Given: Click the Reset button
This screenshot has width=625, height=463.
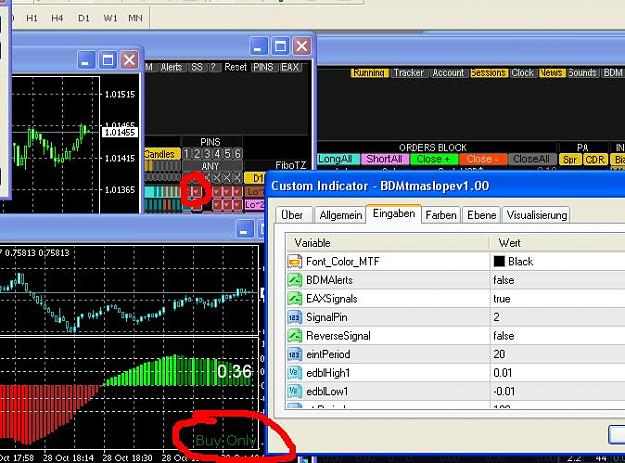Looking at the screenshot, I should tap(235, 67).
